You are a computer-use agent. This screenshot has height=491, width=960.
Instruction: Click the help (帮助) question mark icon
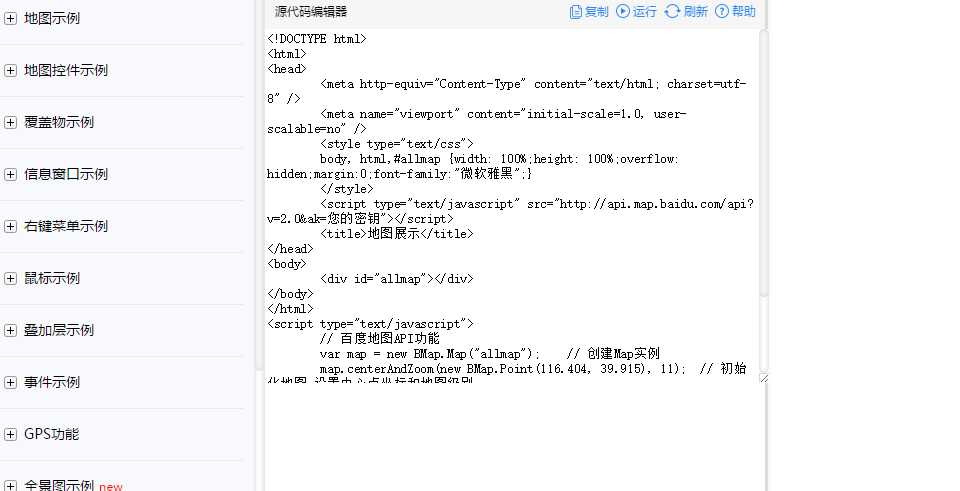722,11
